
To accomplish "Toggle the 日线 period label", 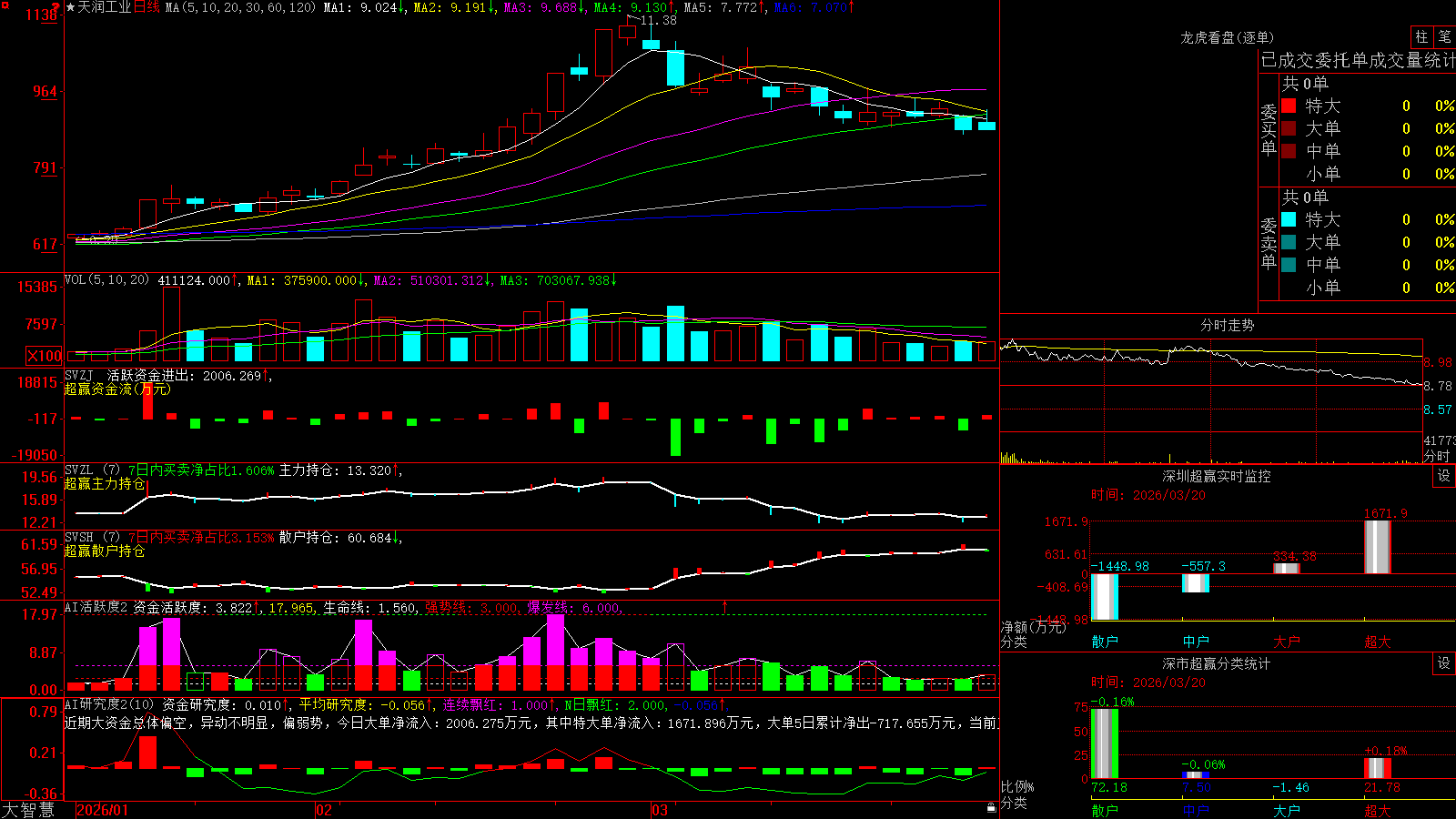I will (x=147, y=7).
